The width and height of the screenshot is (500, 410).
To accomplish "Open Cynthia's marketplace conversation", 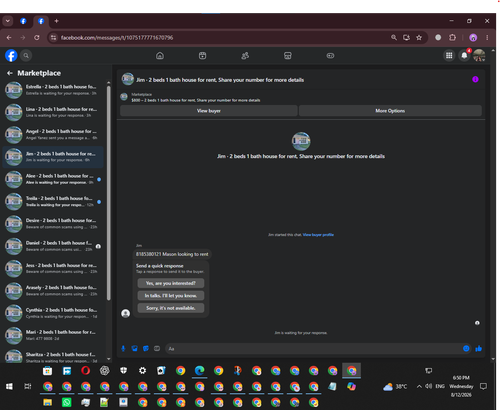I will [x=53, y=313].
